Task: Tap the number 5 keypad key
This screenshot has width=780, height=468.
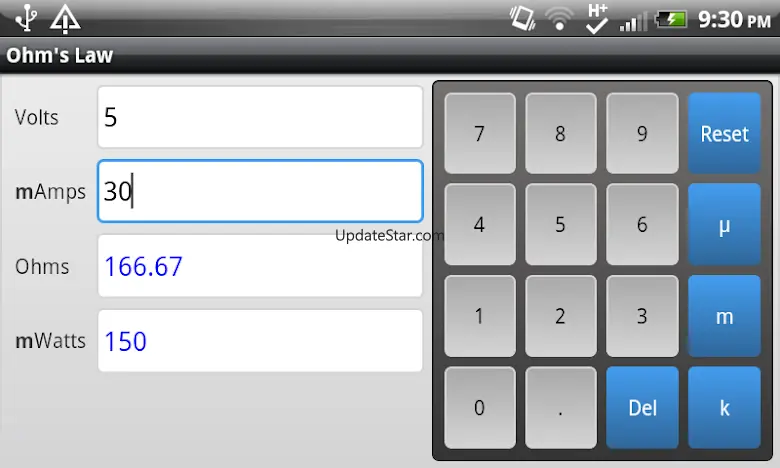Action: 561,224
